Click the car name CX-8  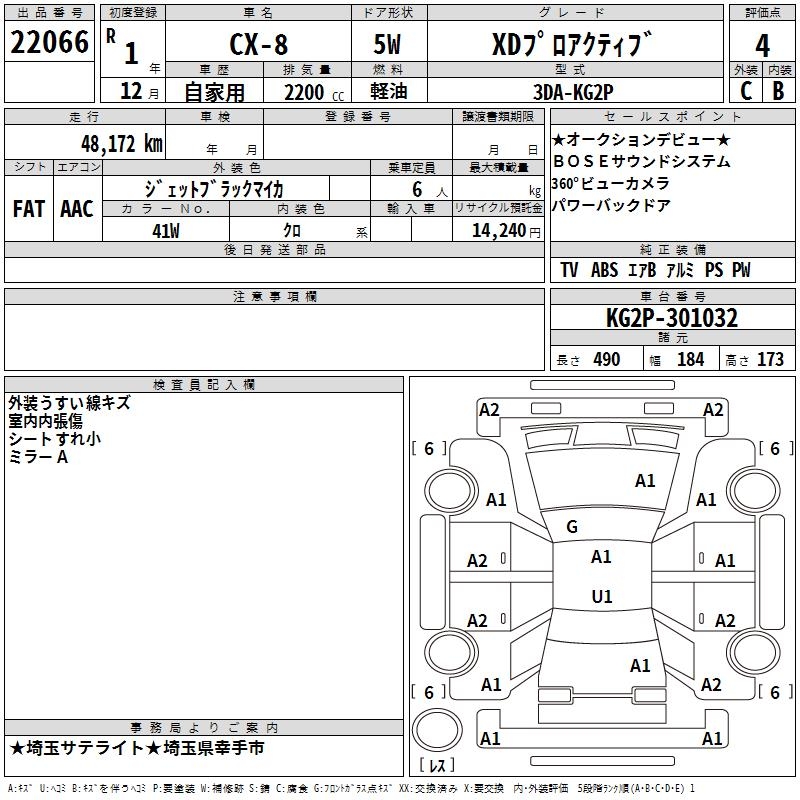[259, 44]
